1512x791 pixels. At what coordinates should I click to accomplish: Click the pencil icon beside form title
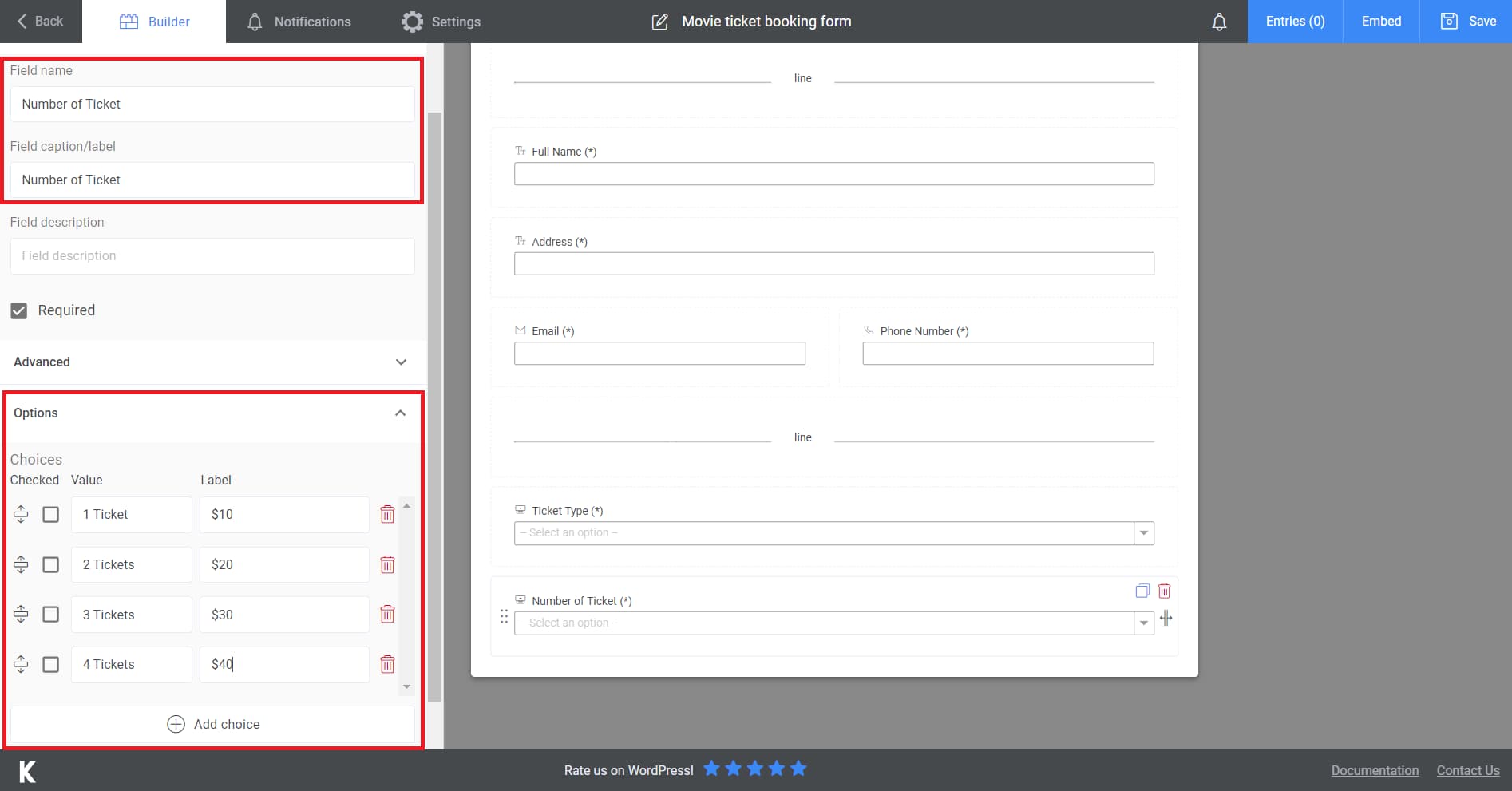pos(659,22)
